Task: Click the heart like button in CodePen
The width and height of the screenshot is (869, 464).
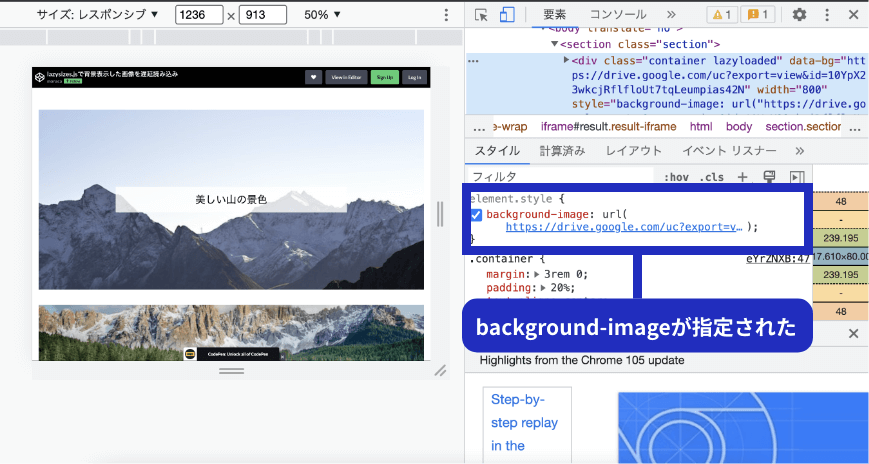Action: click(x=314, y=78)
